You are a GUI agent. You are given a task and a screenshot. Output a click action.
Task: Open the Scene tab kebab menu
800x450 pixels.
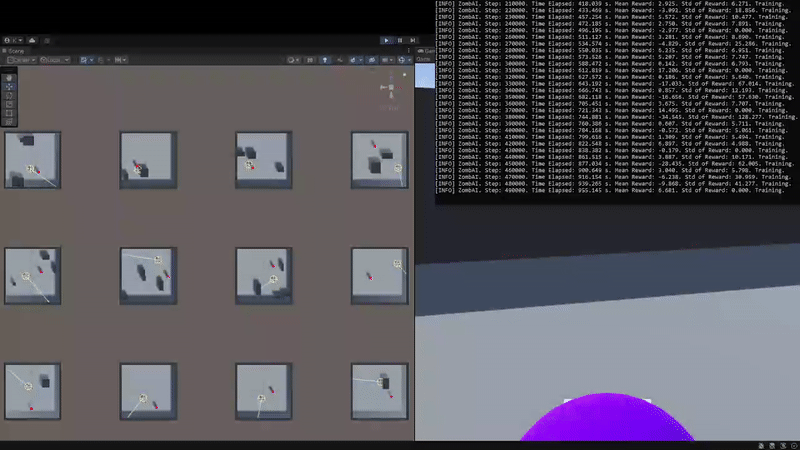click(409, 51)
